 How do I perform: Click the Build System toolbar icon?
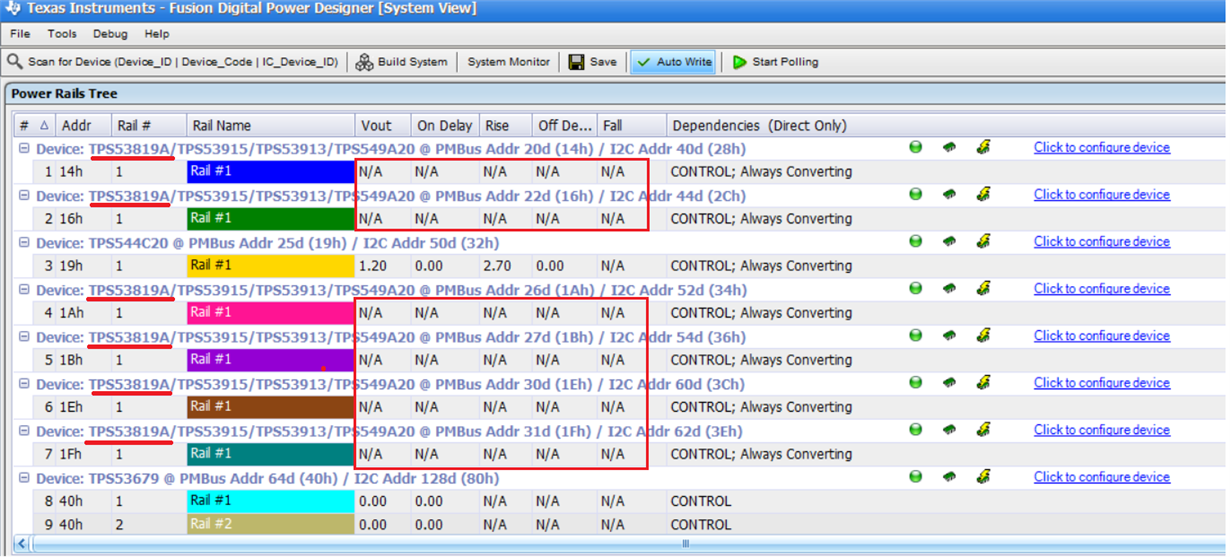[x=365, y=62]
